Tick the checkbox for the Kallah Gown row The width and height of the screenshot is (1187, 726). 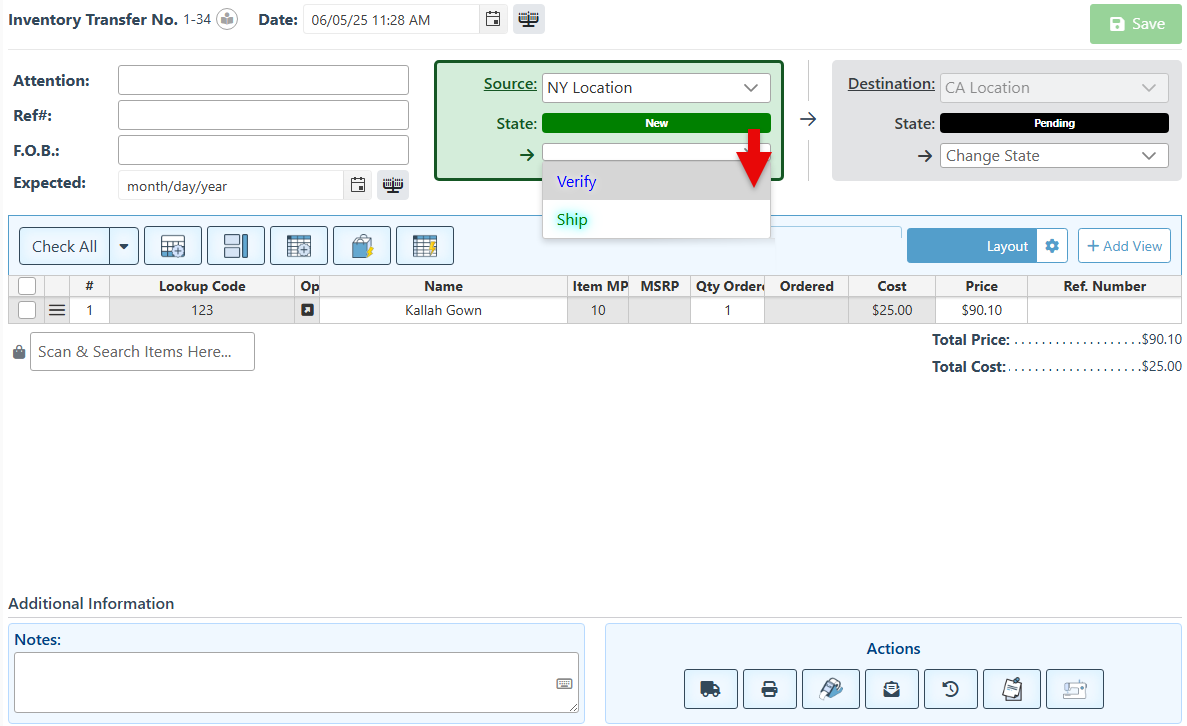click(x=27, y=310)
